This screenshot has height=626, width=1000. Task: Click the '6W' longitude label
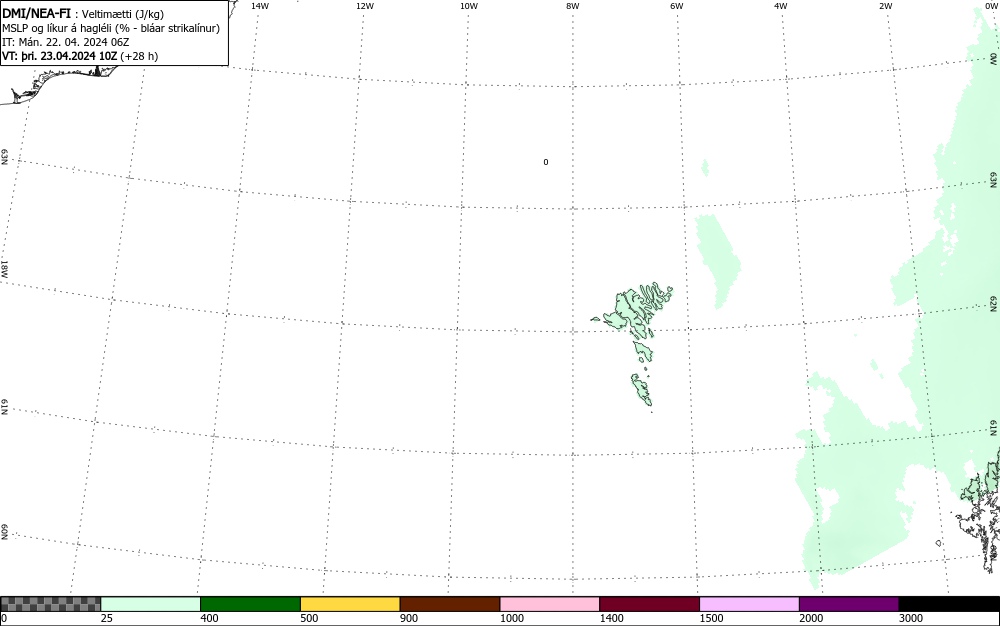click(677, 6)
